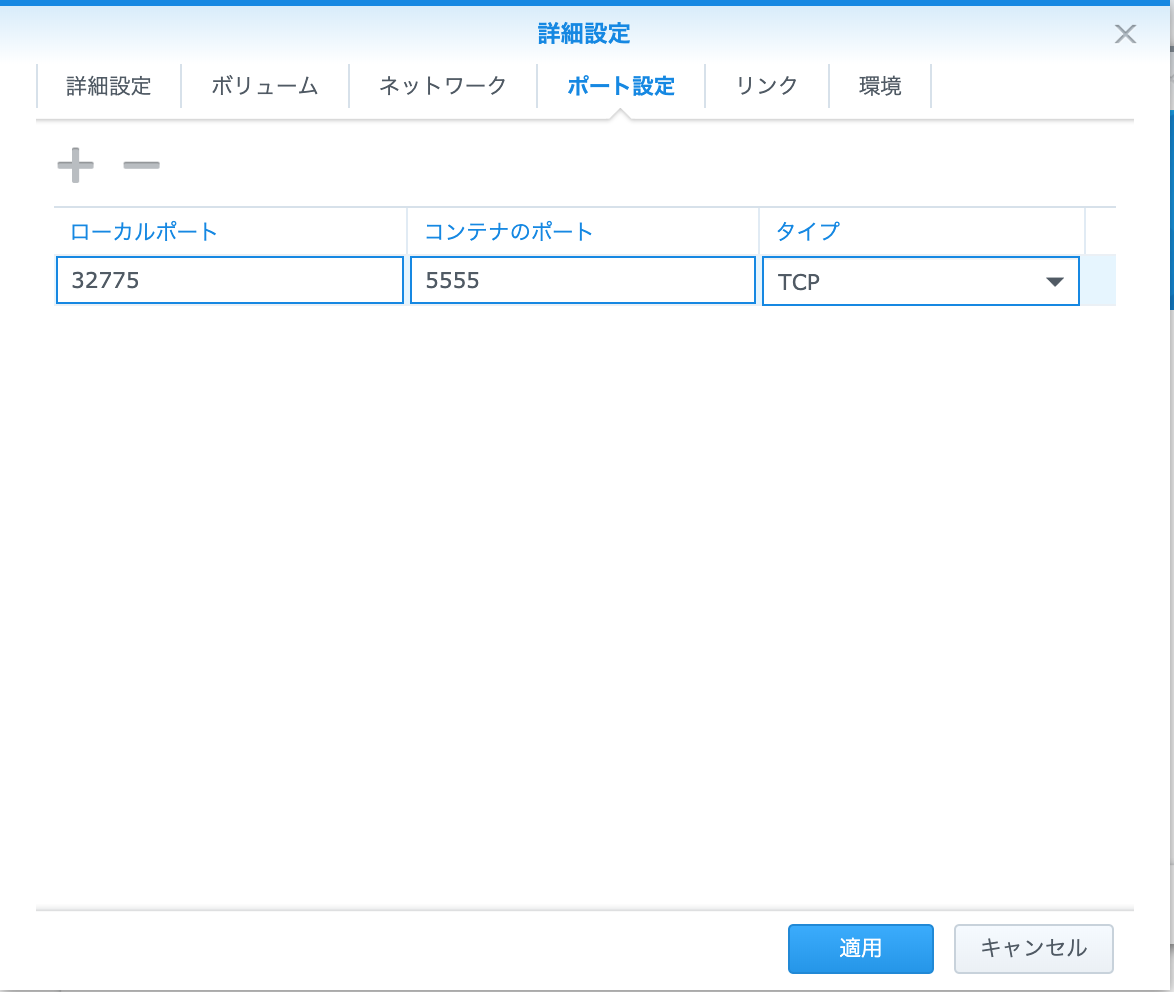The width and height of the screenshot is (1174, 992).
Task: Click the dropdown arrow next to TCP
Action: point(1055,281)
